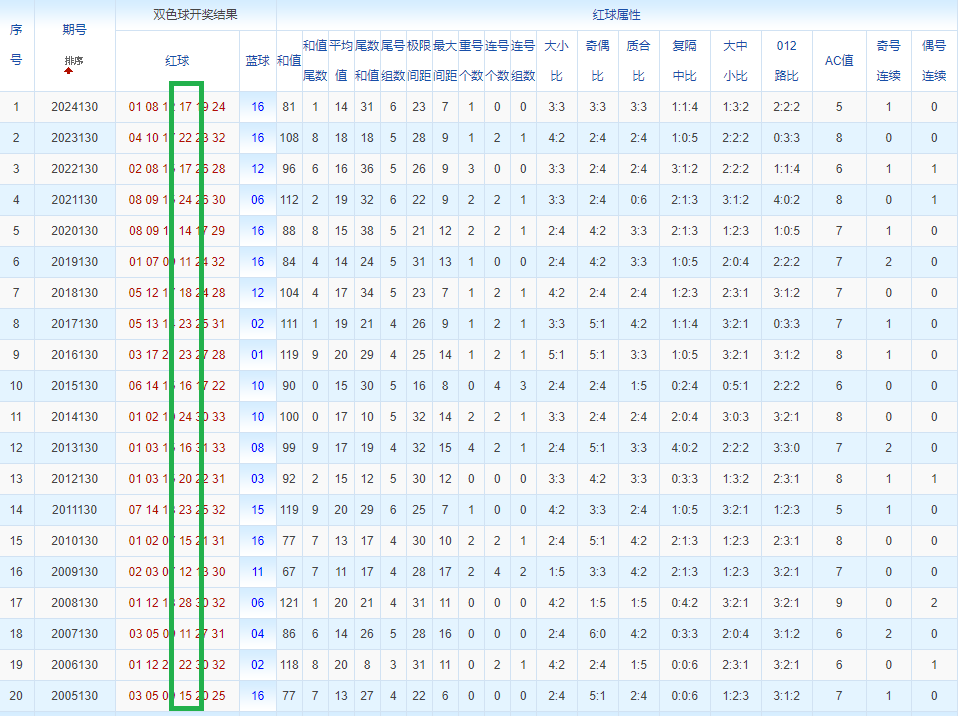Select period number 2024130
963x716 pixels.
click(x=74, y=107)
